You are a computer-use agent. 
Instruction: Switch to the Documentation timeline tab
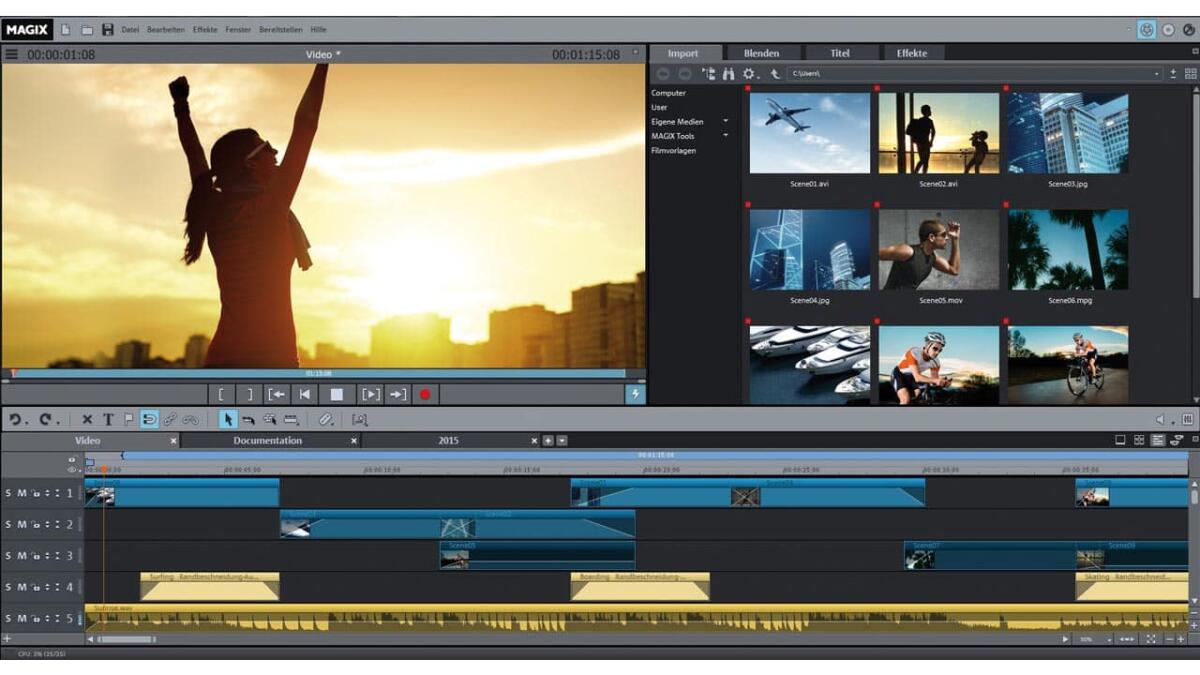pyautogui.click(x=268, y=440)
